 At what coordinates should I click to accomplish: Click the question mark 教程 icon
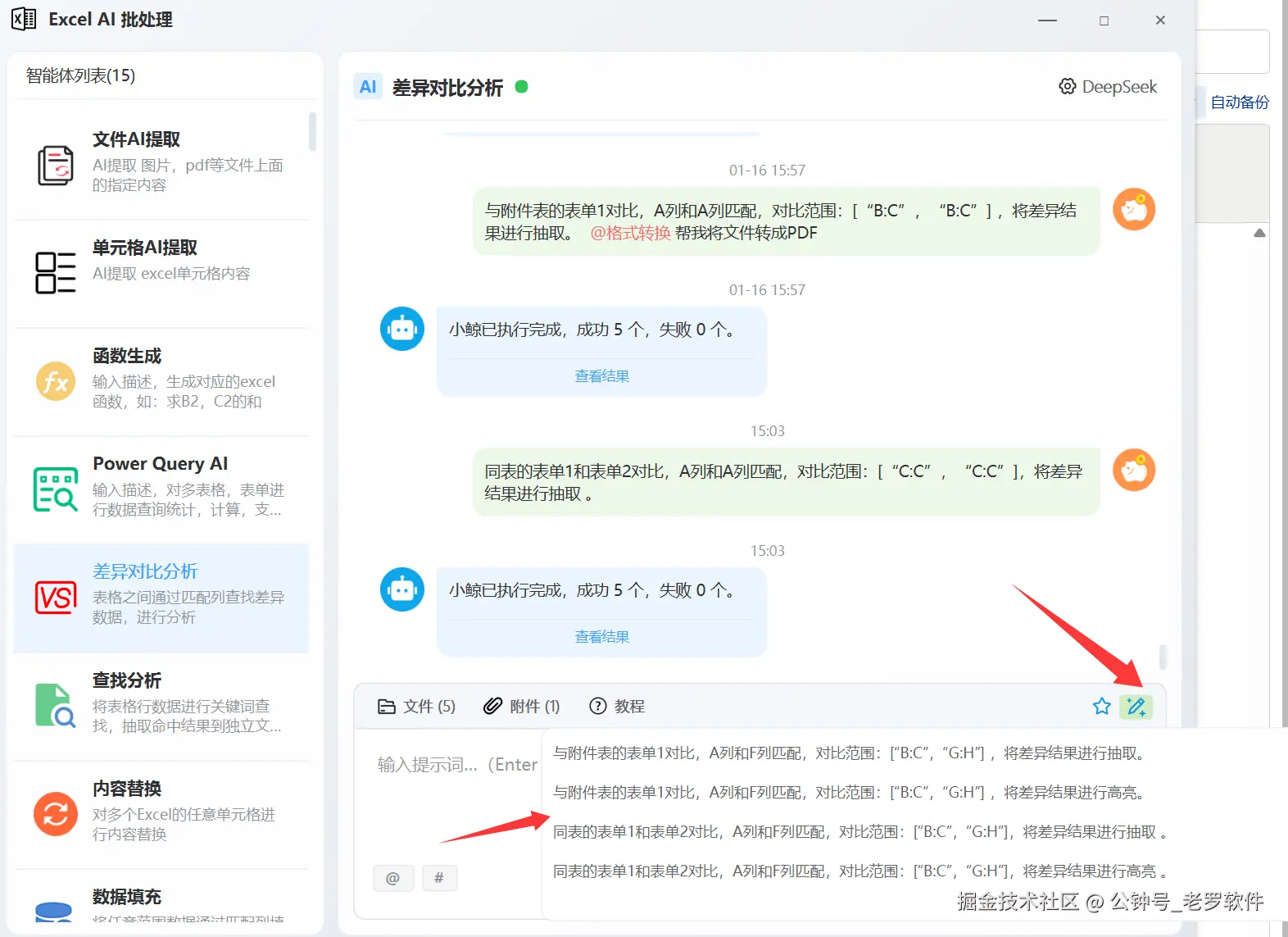point(598,706)
